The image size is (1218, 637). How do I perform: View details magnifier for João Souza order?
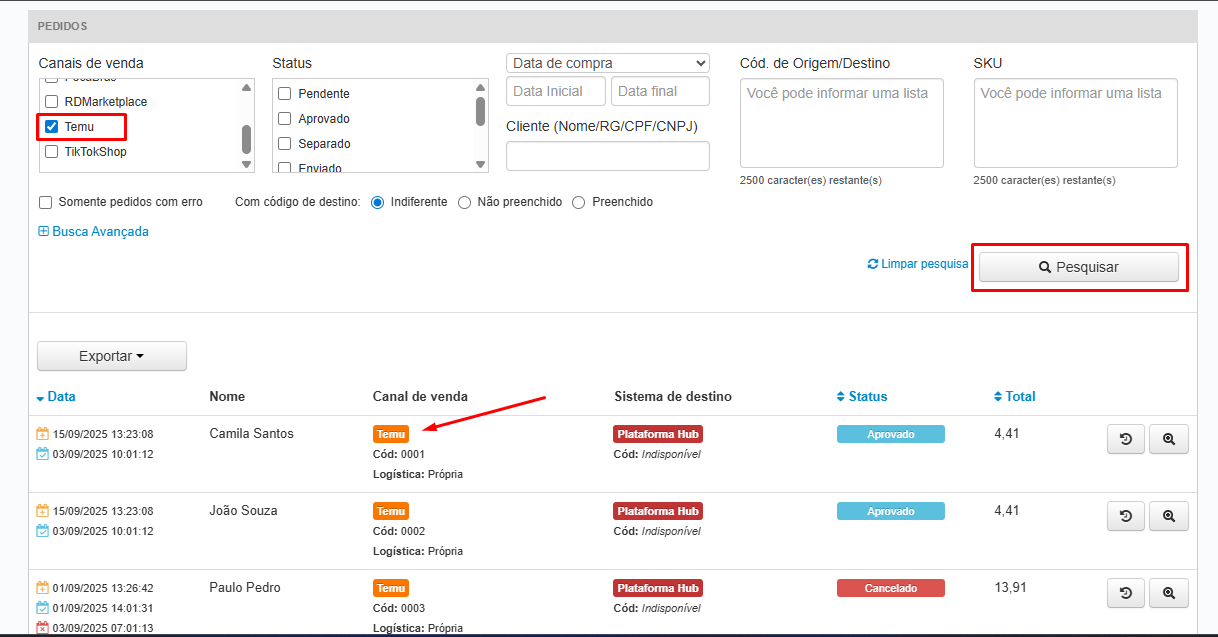[x=1168, y=516]
